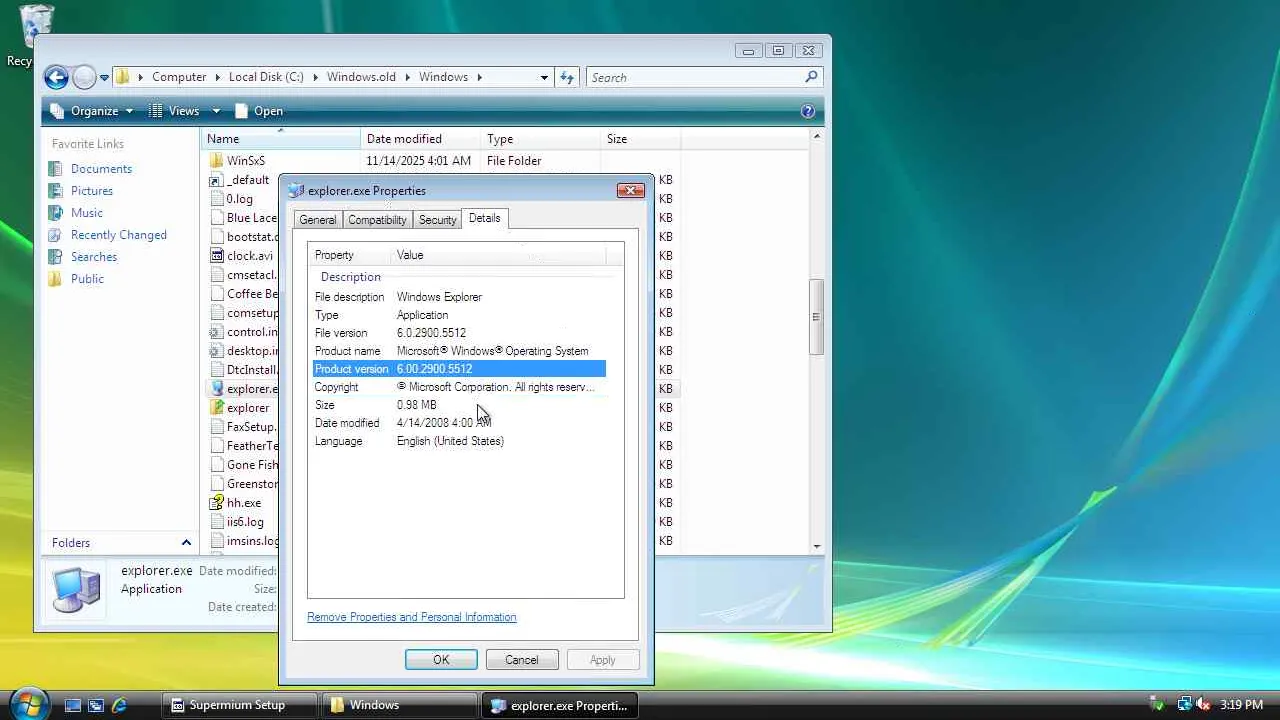Click the Back navigation arrow in Explorer
The width and height of the screenshot is (1280, 720).
tap(56, 77)
